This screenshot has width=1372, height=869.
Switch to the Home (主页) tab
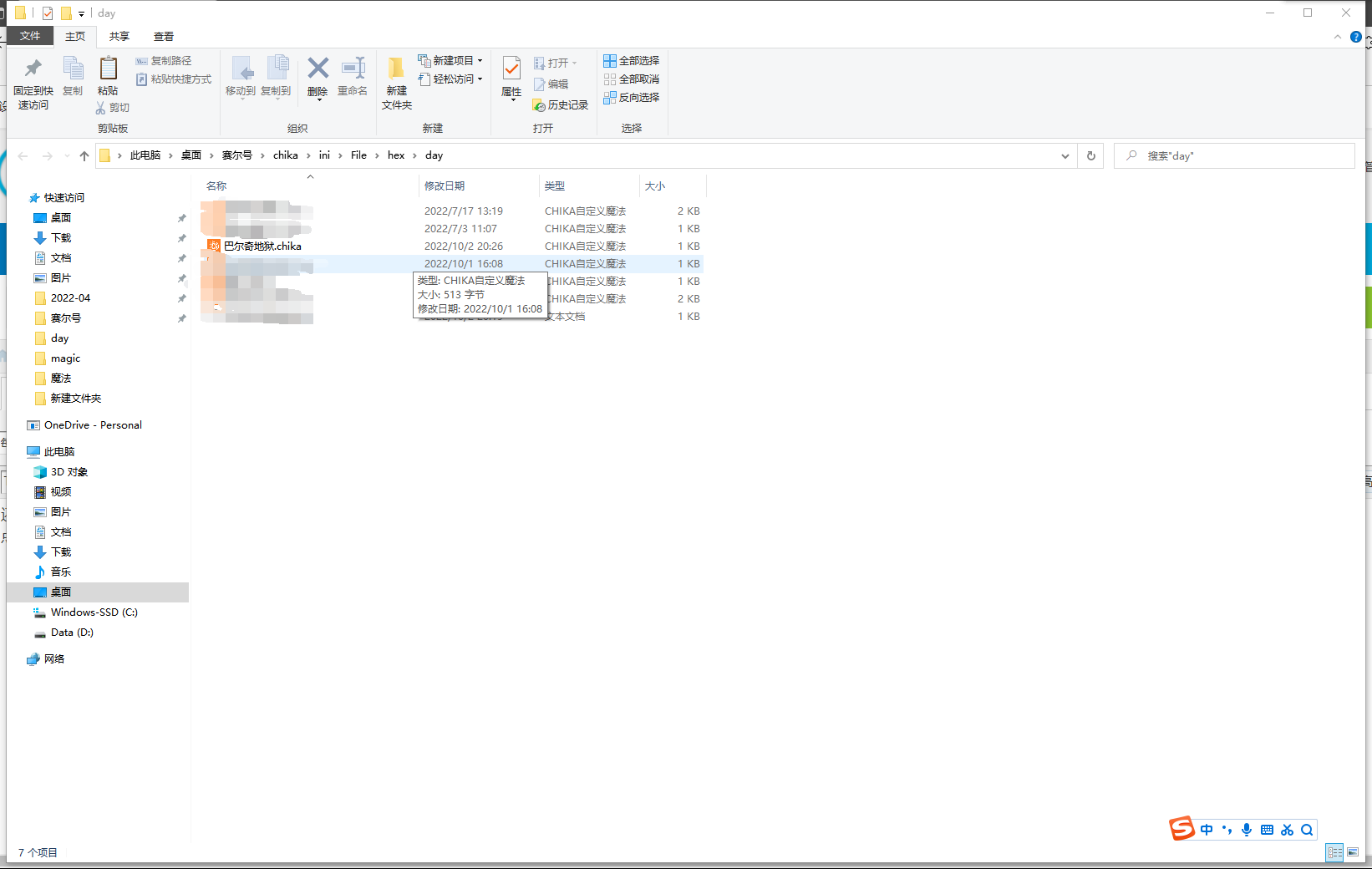click(x=75, y=37)
